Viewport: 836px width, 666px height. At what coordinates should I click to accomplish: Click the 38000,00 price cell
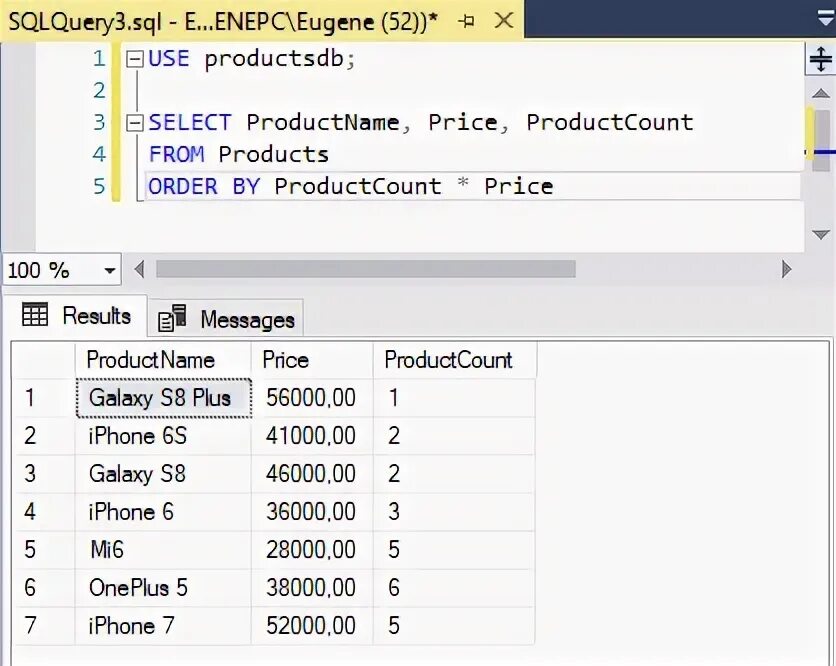click(x=312, y=588)
